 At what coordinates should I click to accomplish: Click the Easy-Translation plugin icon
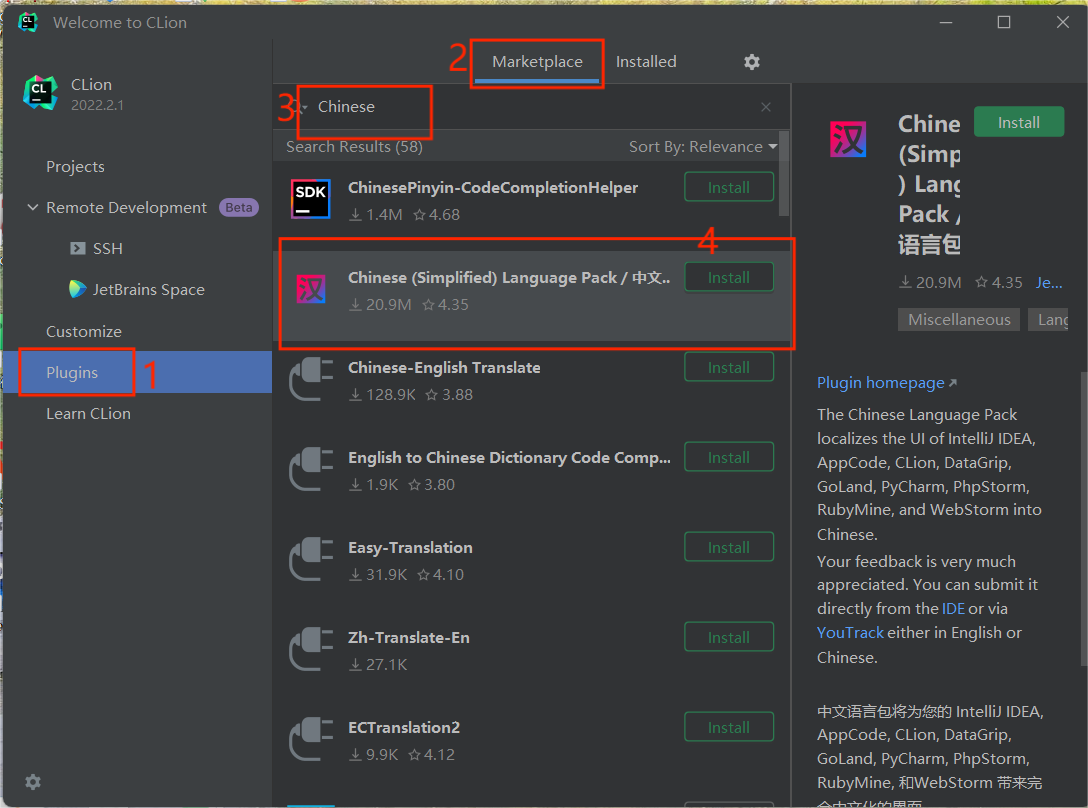[310, 560]
